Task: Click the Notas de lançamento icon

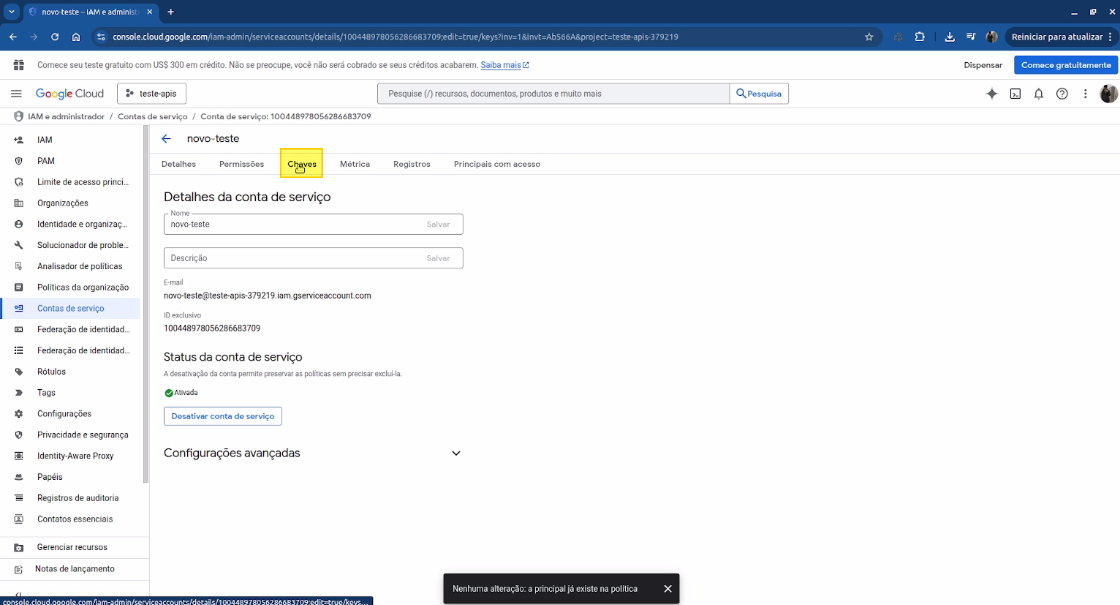Action: [19, 569]
